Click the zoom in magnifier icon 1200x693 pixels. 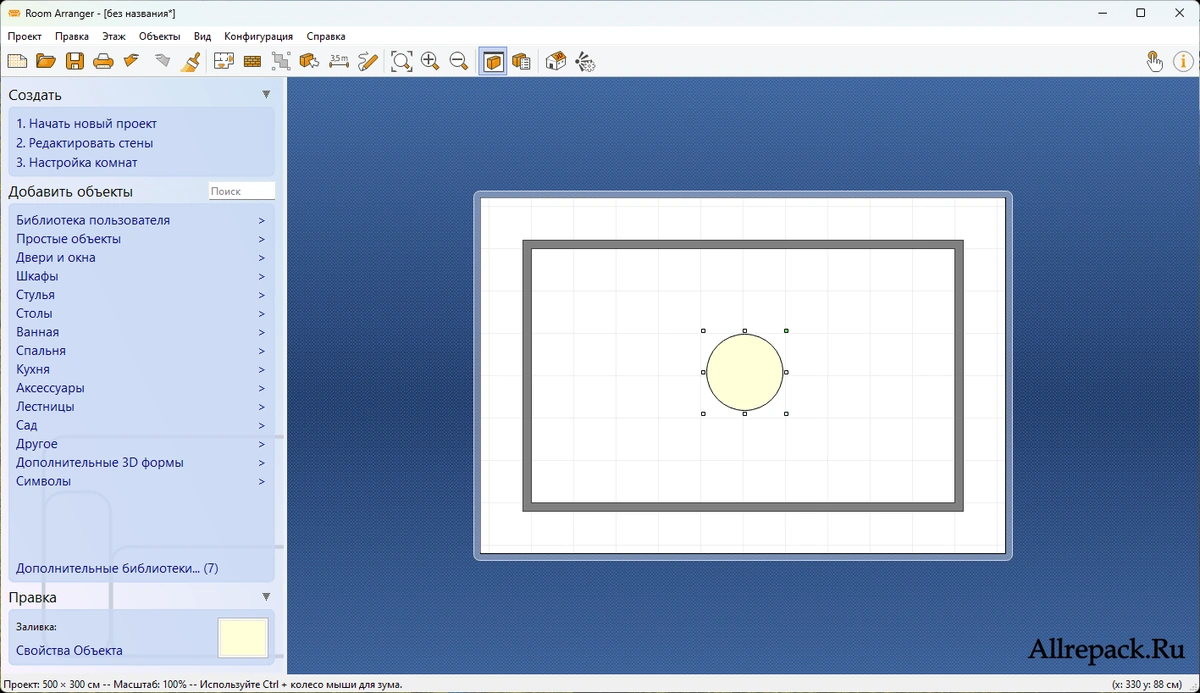coord(430,61)
